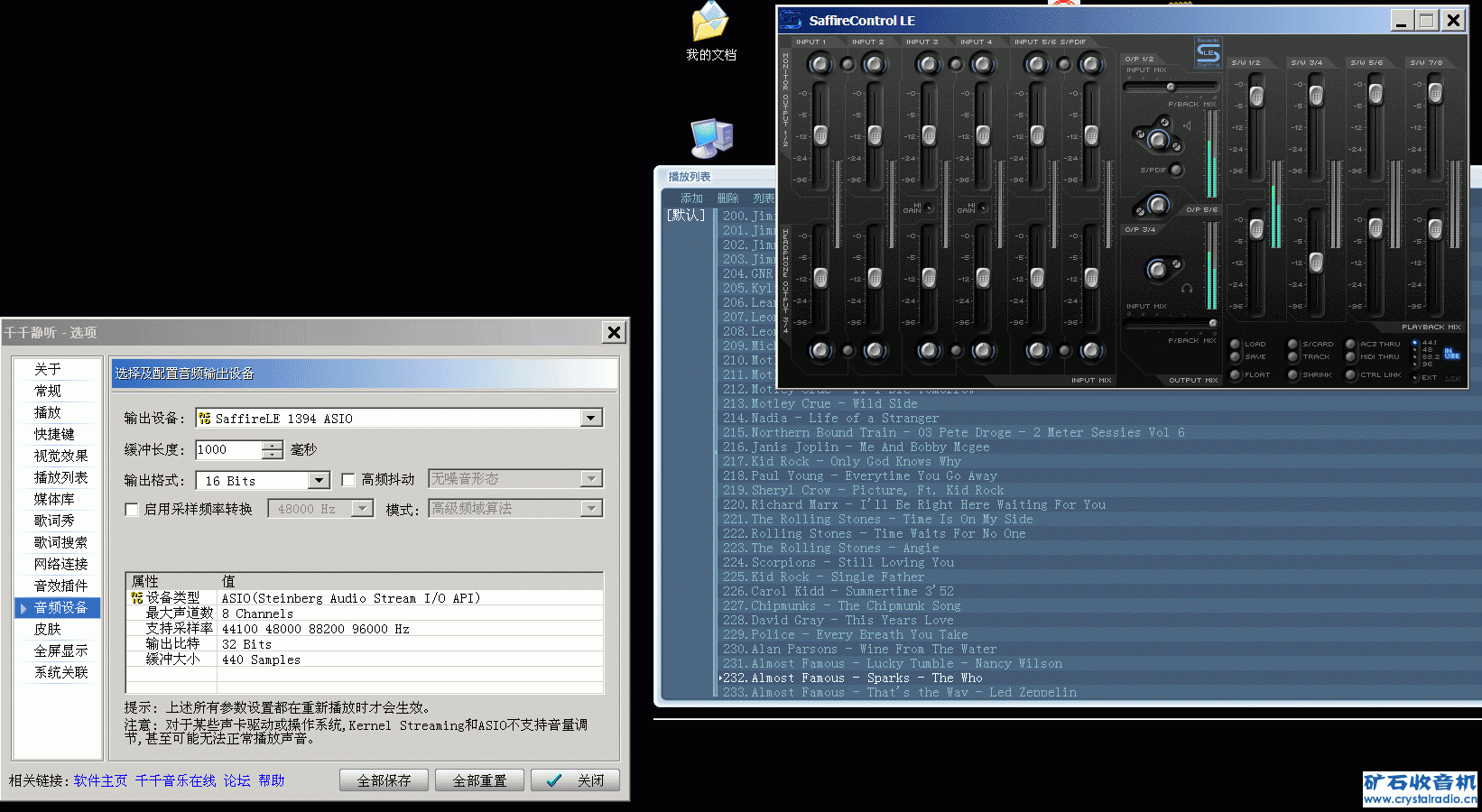The width and height of the screenshot is (1482, 812).
Task: Click the S/W 3/4 lower playback fader
Action: (x=1316, y=263)
